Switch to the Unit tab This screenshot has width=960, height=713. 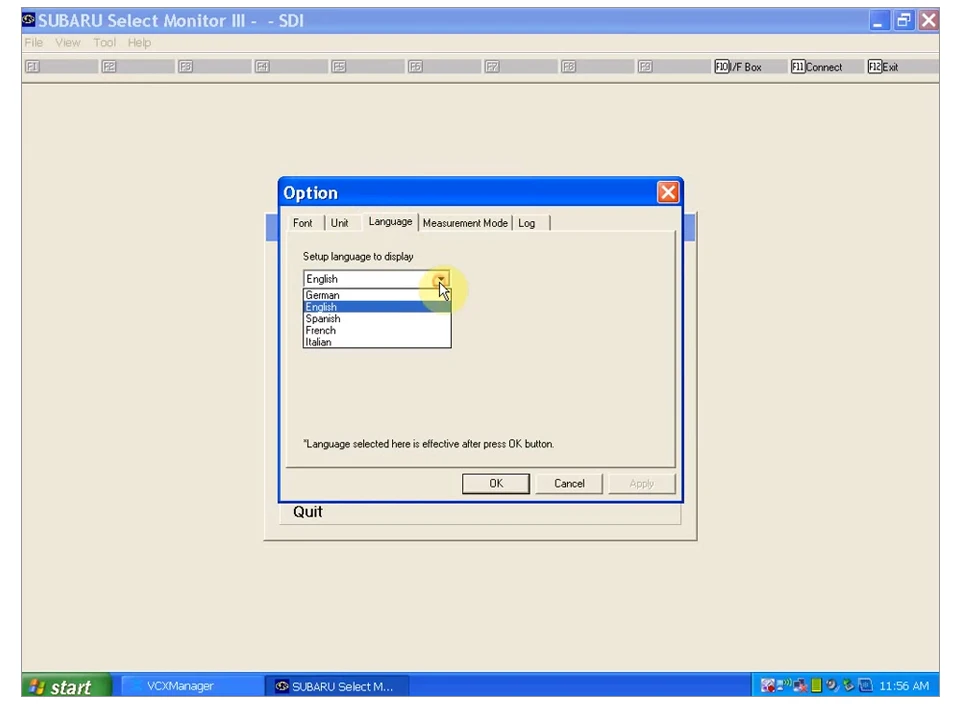[x=339, y=223]
